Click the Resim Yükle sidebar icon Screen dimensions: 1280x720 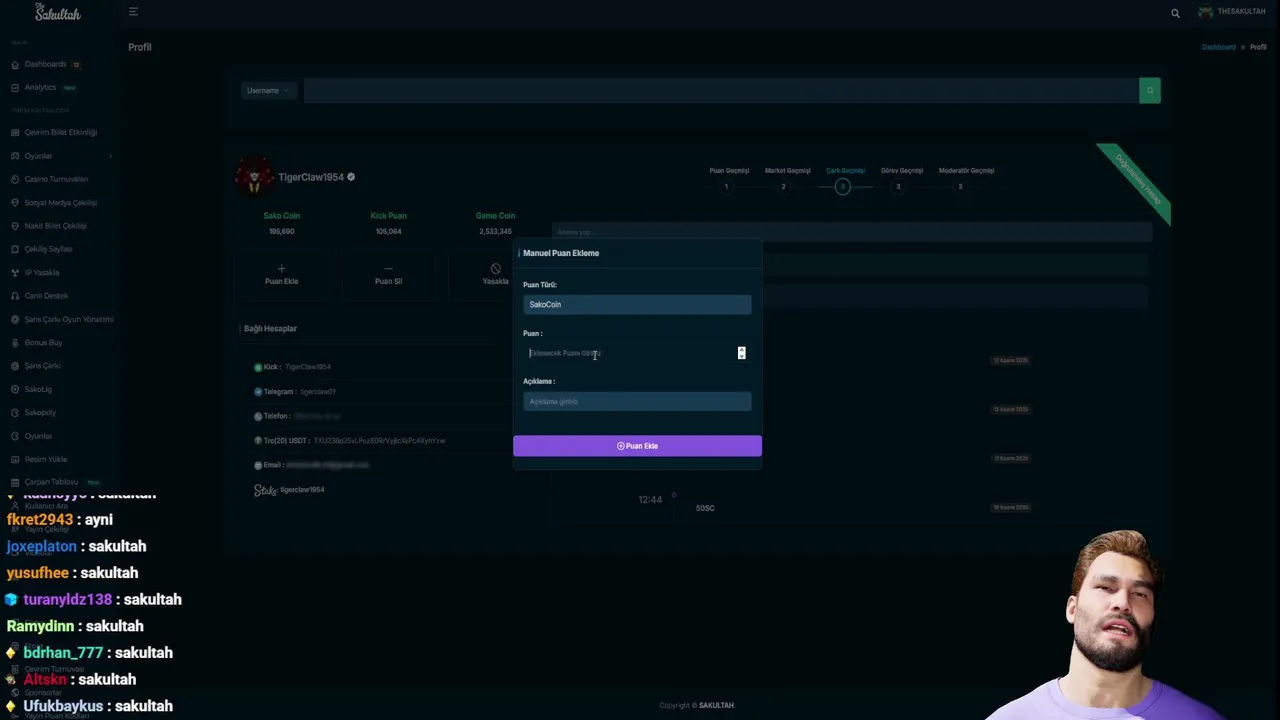pyautogui.click(x=15, y=459)
